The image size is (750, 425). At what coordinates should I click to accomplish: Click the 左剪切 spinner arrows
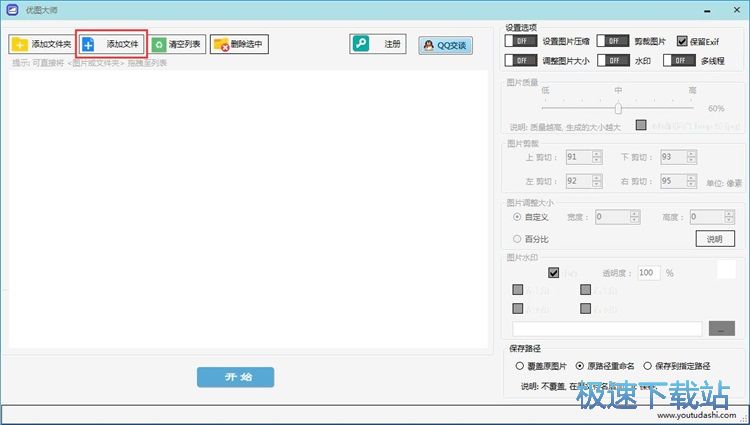(x=597, y=181)
